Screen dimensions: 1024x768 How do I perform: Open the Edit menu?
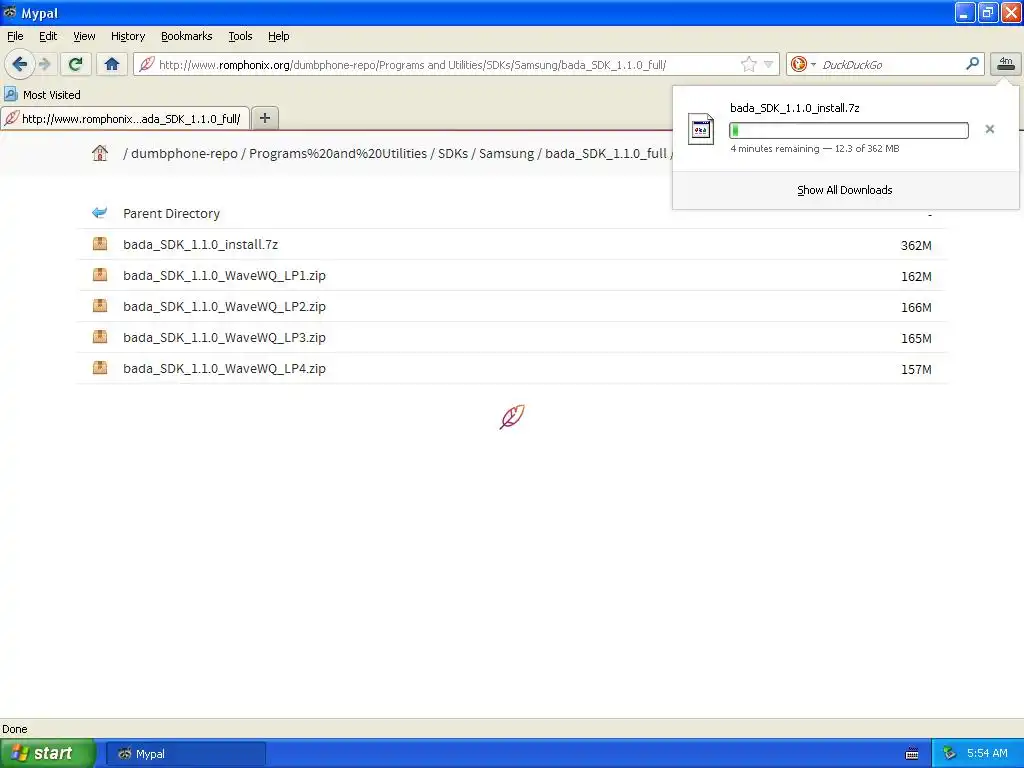pos(48,36)
